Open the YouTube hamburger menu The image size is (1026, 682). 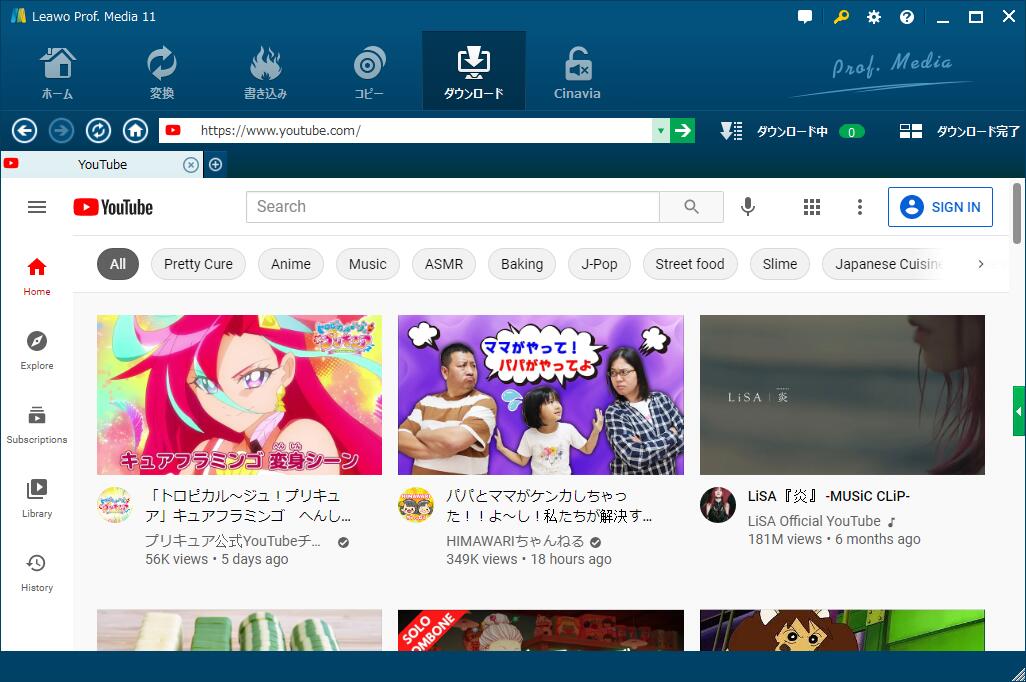[x=37, y=207]
